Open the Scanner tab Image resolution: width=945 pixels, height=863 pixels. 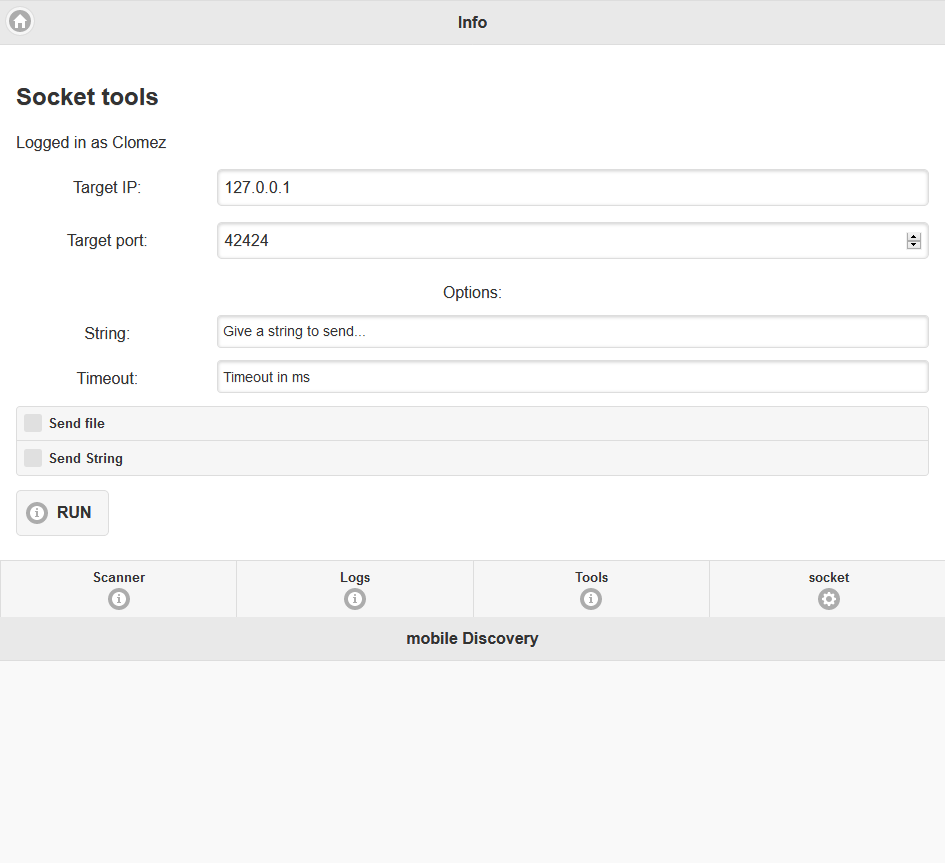[x=119, y=589]
